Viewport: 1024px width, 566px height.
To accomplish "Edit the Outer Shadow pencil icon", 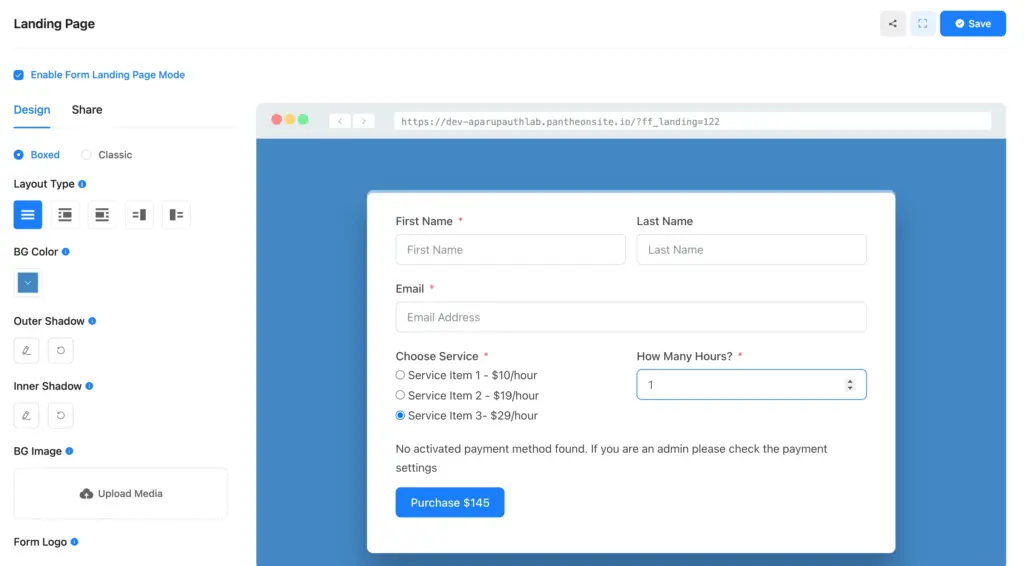I will coord(26,351).
